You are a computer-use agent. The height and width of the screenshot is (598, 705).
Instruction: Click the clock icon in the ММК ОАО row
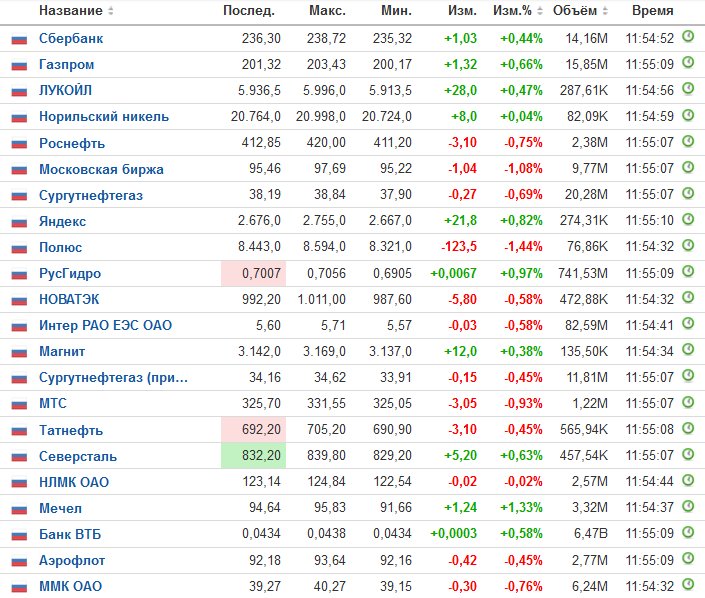pyautogui.click(x=688, y=584)
